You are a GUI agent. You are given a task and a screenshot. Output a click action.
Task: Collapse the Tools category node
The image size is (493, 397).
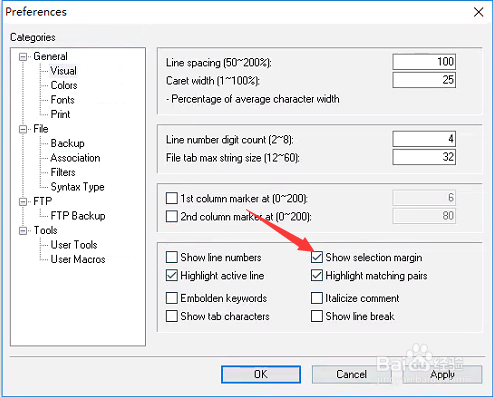point(23,231)
